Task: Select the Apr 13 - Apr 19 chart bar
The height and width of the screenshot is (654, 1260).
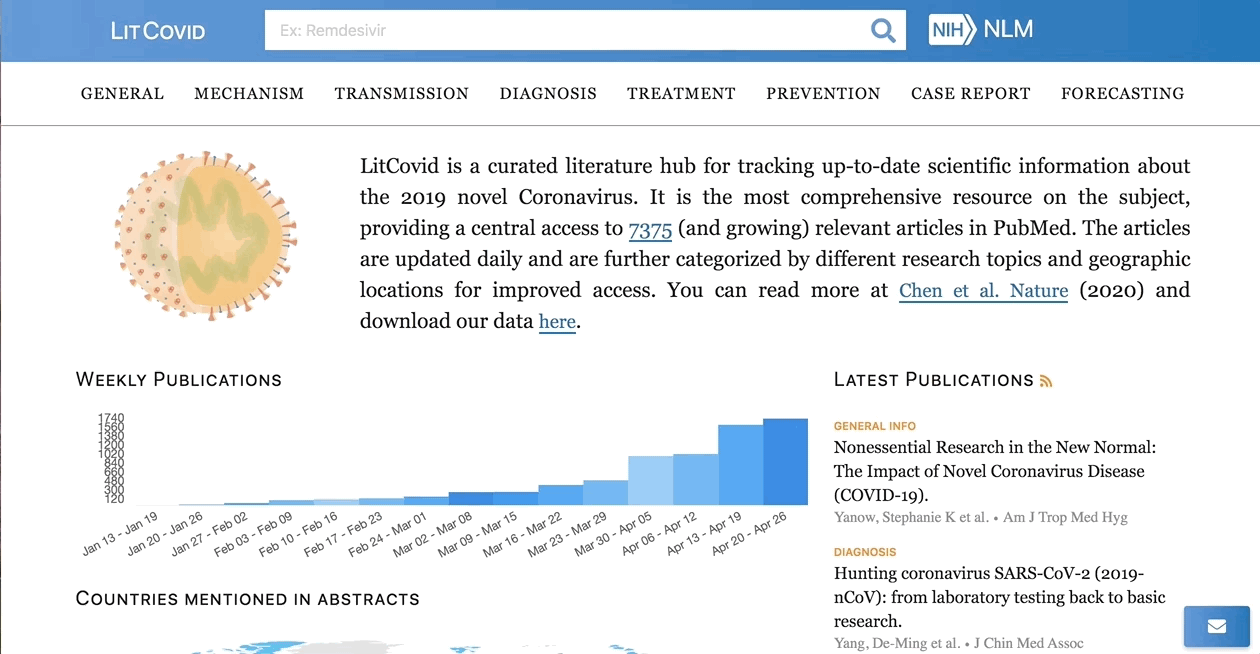Action: 740,464
